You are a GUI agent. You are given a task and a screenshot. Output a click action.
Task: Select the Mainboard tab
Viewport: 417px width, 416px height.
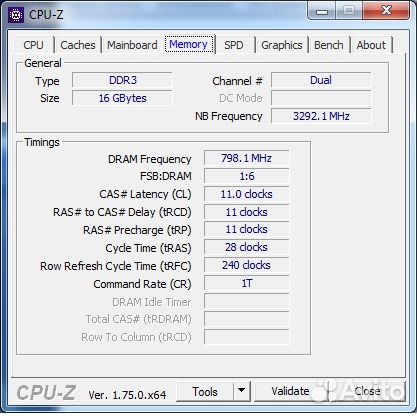coord(132,45)
